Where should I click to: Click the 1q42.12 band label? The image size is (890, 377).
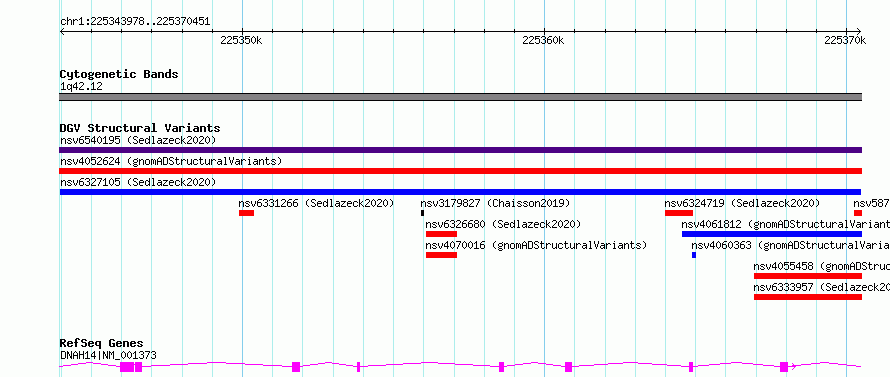(81, 87)
